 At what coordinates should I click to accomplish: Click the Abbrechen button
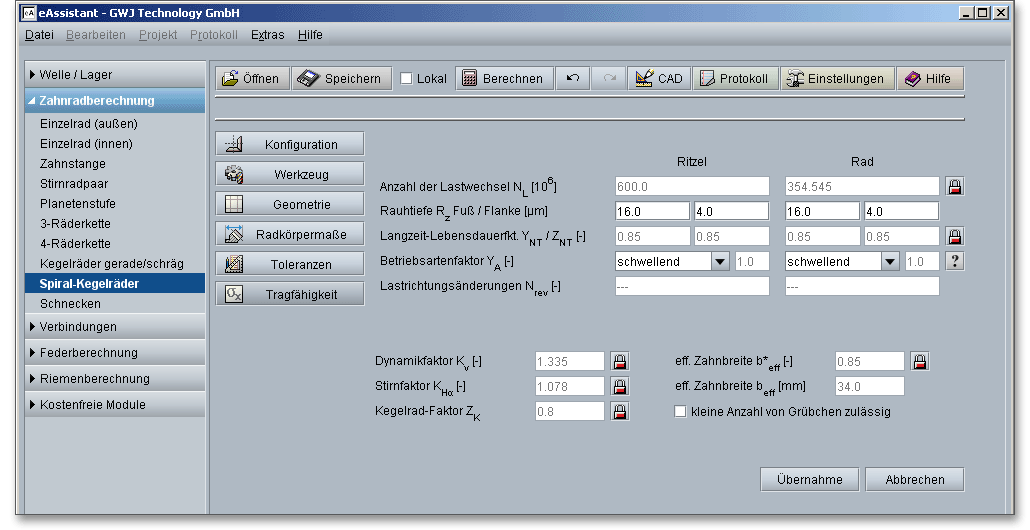click(x=914, y=480)
